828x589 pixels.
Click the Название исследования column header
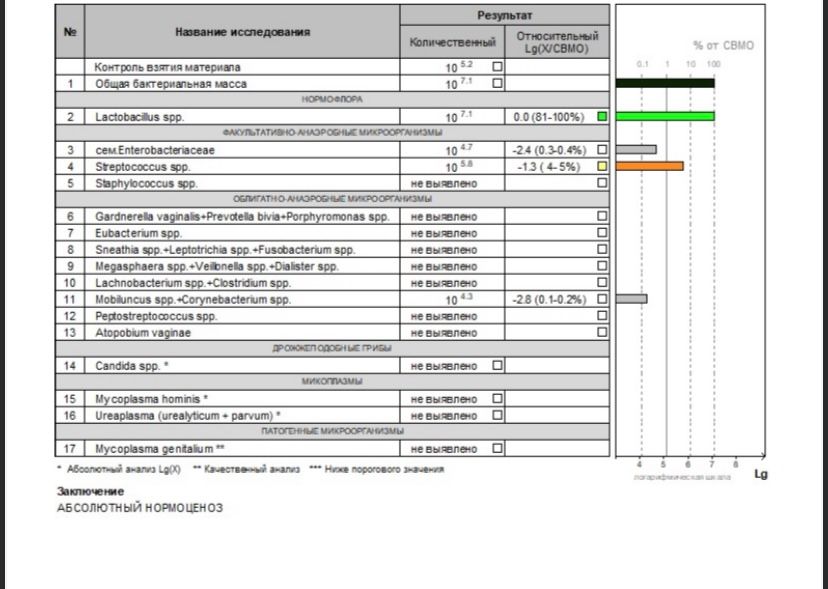click(242, 32)
